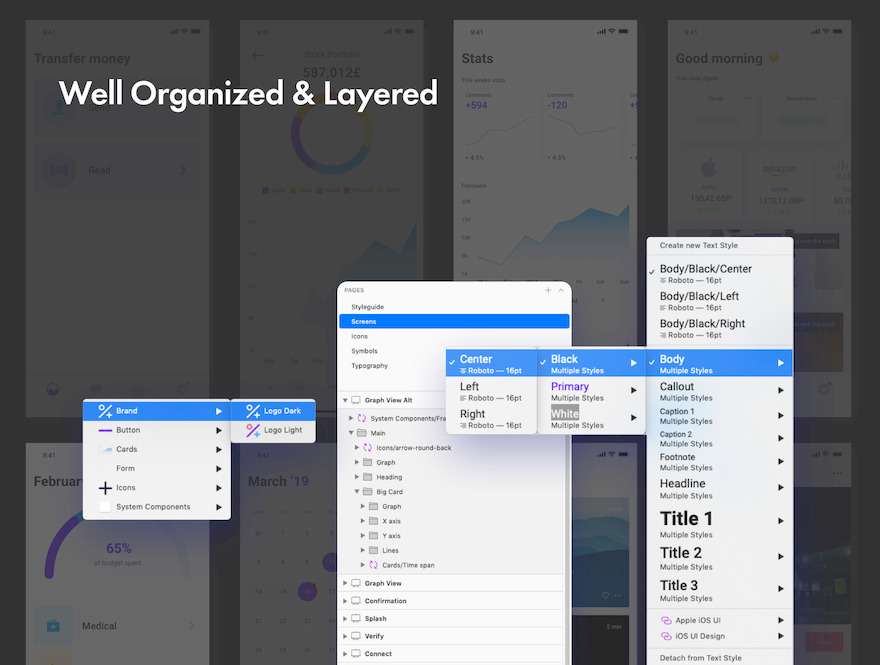
Task: Open the Symbols page
Action: coord(364,351)
